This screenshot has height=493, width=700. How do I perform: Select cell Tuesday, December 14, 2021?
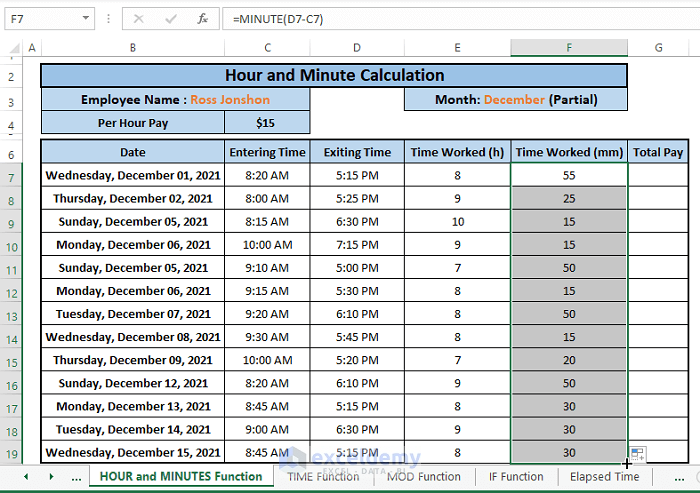(x=133, y=430)
